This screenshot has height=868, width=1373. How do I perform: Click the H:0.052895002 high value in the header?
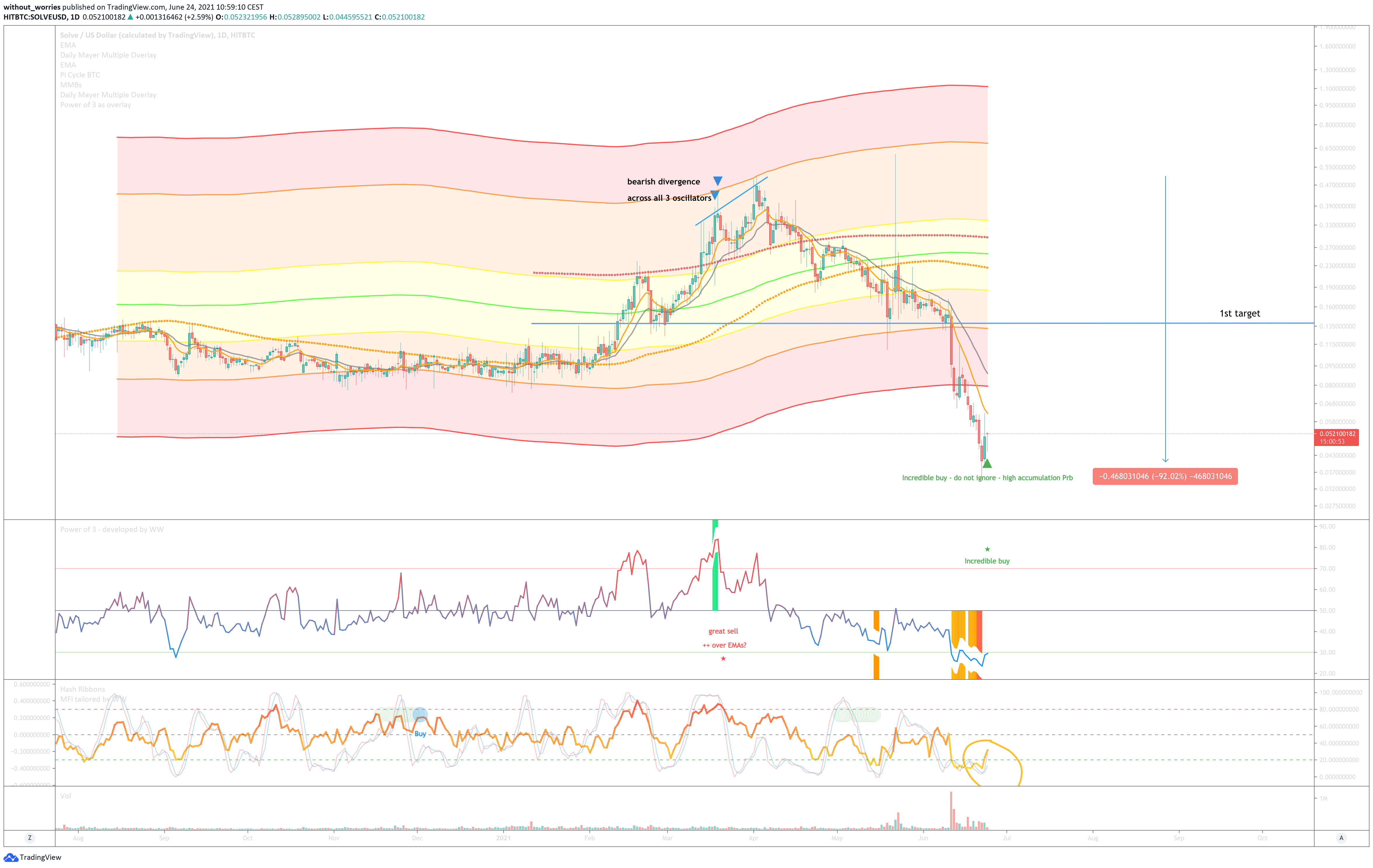(x=295, y=17)
